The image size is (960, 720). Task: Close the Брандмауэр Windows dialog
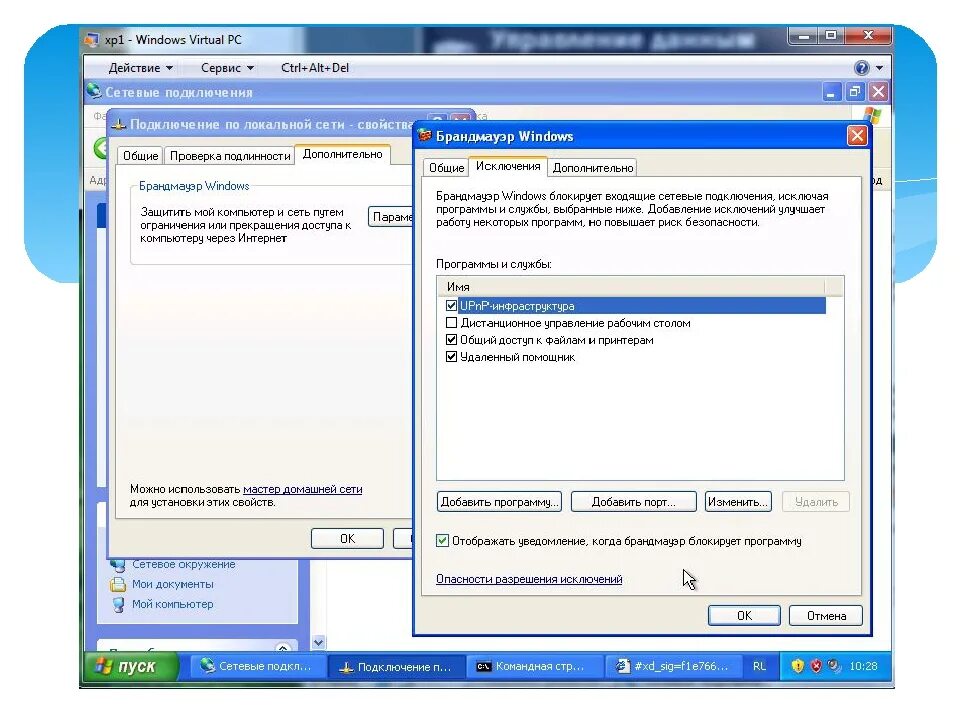(x=857, y=135)
